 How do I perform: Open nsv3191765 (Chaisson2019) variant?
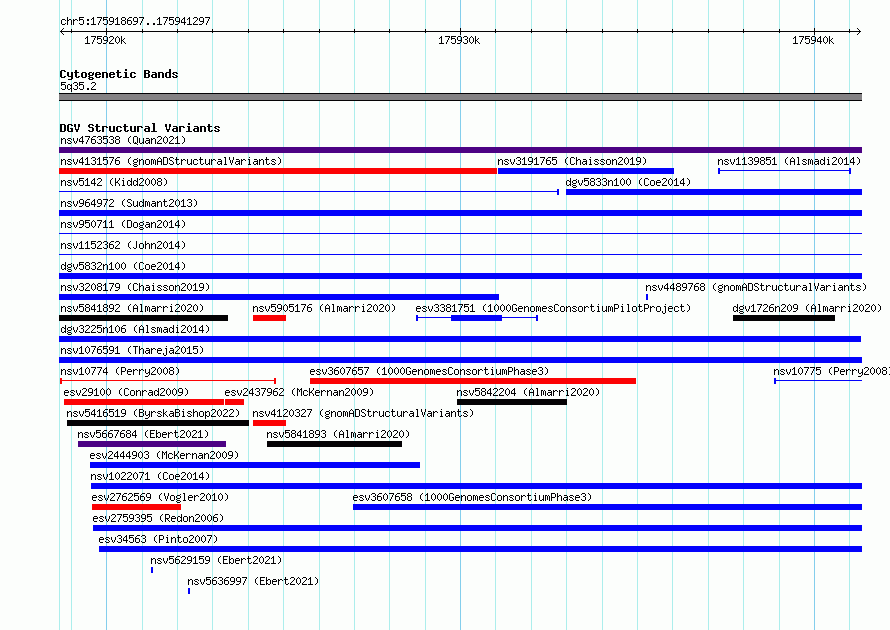point(572,161)
